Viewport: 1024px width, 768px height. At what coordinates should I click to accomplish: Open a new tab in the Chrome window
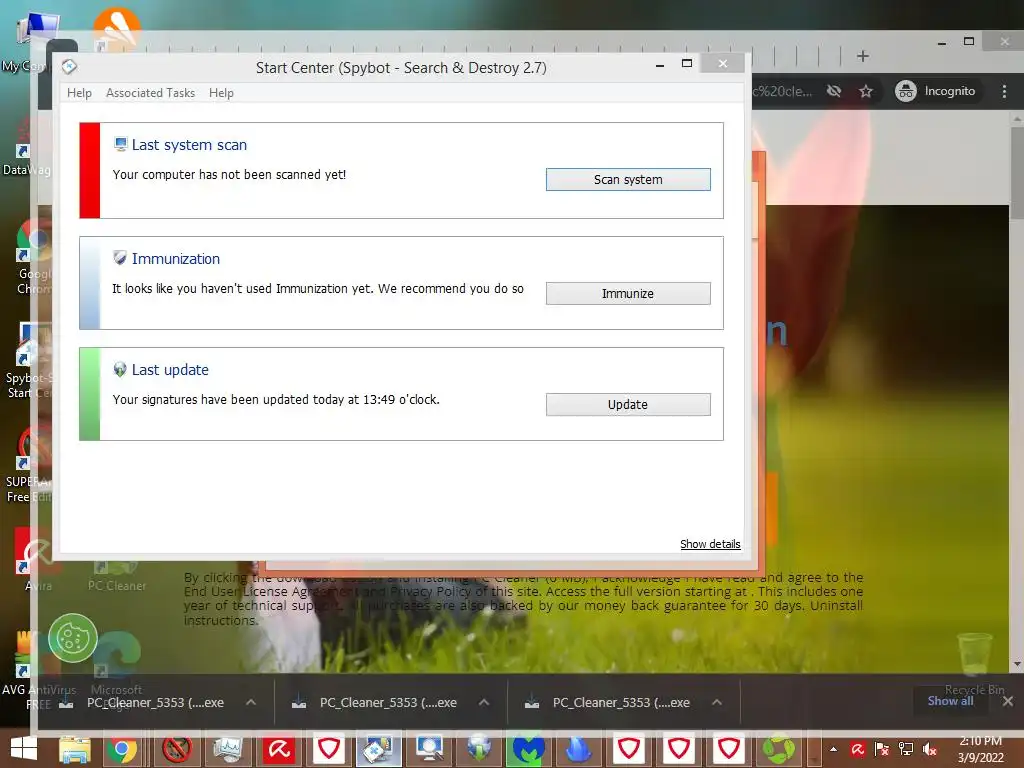[x=863, y=56]
